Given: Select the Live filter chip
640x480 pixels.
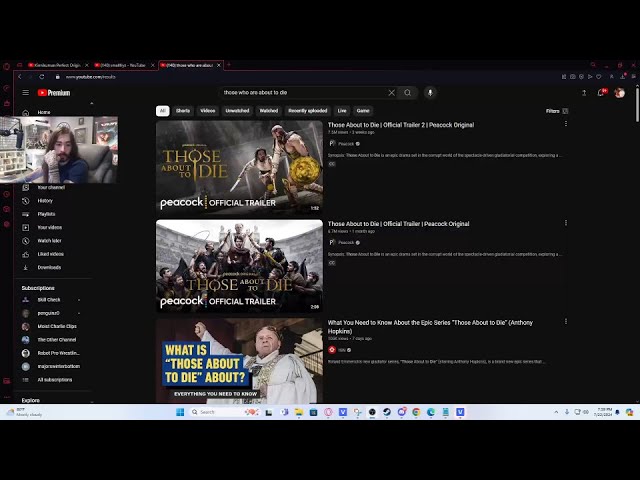Looking at the screenshot, I should click(342, 111).
